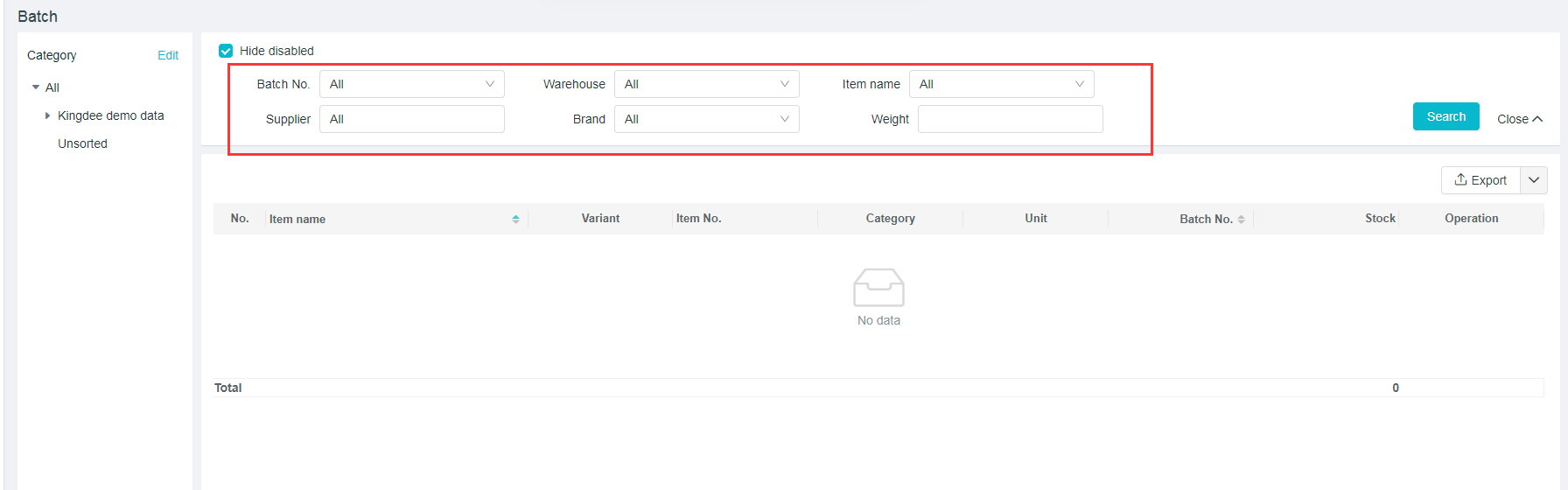The width and height of the screenshot is (1568, 490).
Task: Open the Batch No. dropdown filter
Action: (x=411, y=84)
